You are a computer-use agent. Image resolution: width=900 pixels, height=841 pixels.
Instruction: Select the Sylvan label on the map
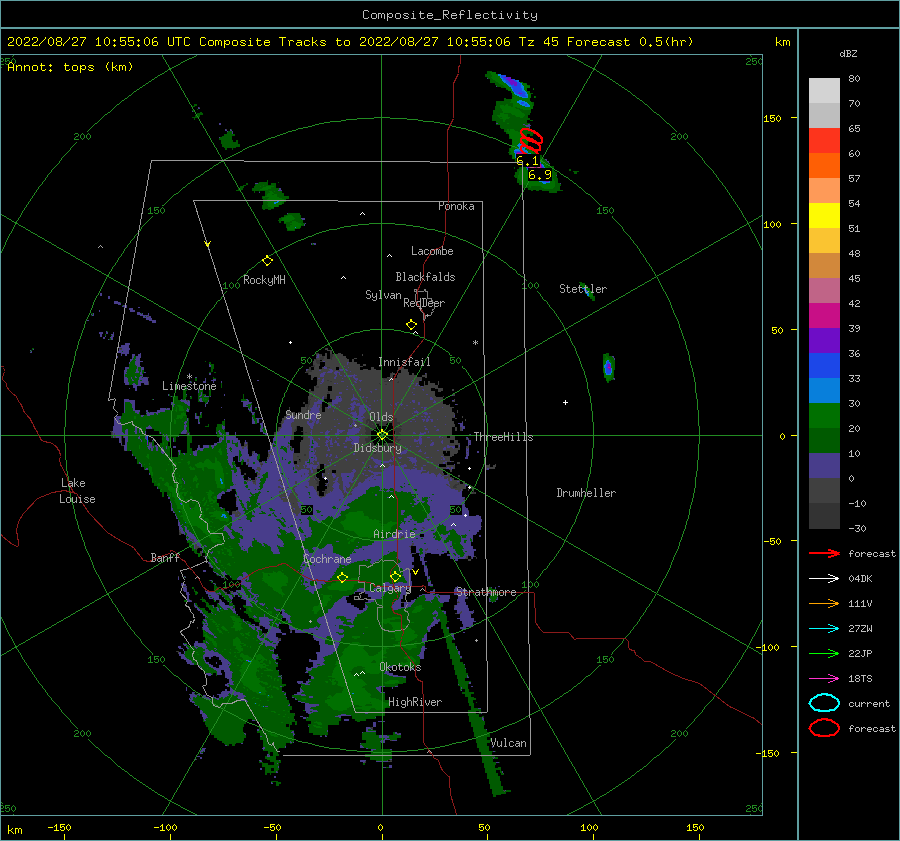[x=383, y=295]
